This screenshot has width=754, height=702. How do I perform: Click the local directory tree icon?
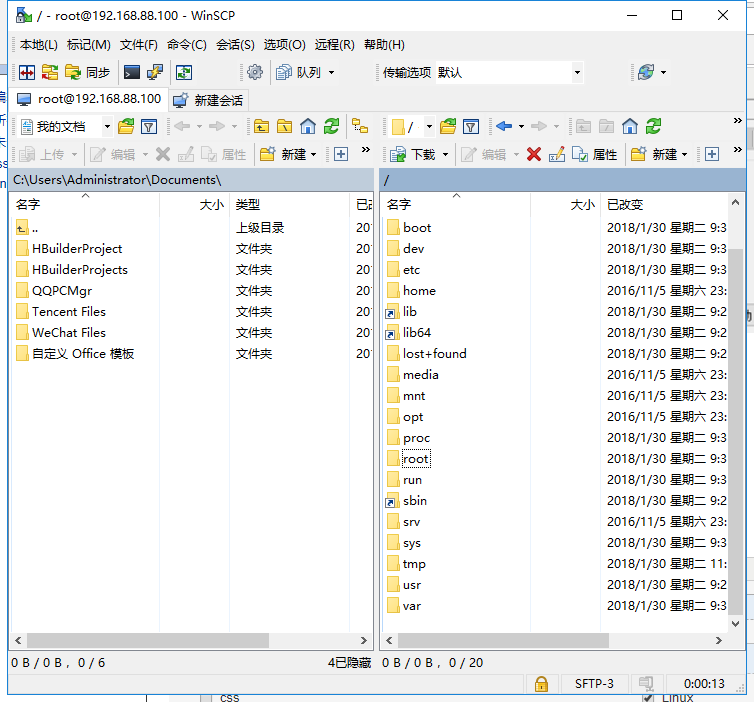click(360, 126)
